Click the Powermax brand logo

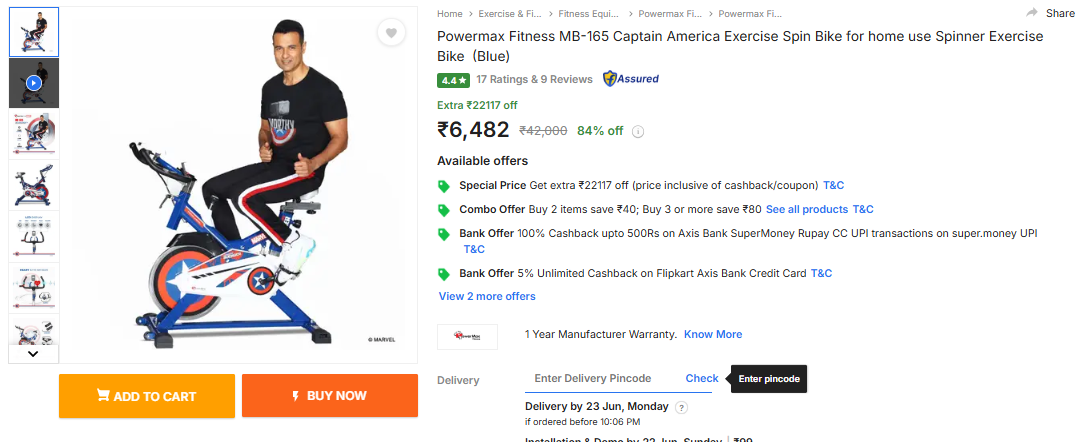click(468, 335)
